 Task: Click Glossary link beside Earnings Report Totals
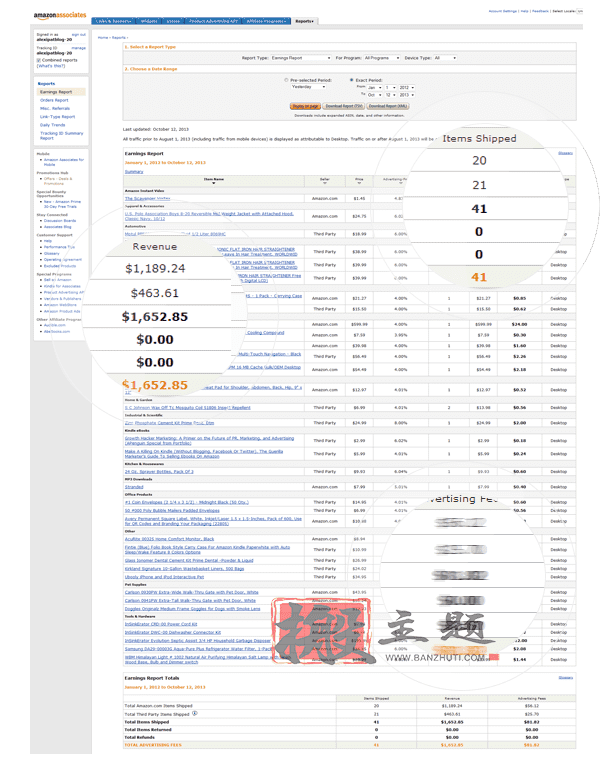click(565, 678)
